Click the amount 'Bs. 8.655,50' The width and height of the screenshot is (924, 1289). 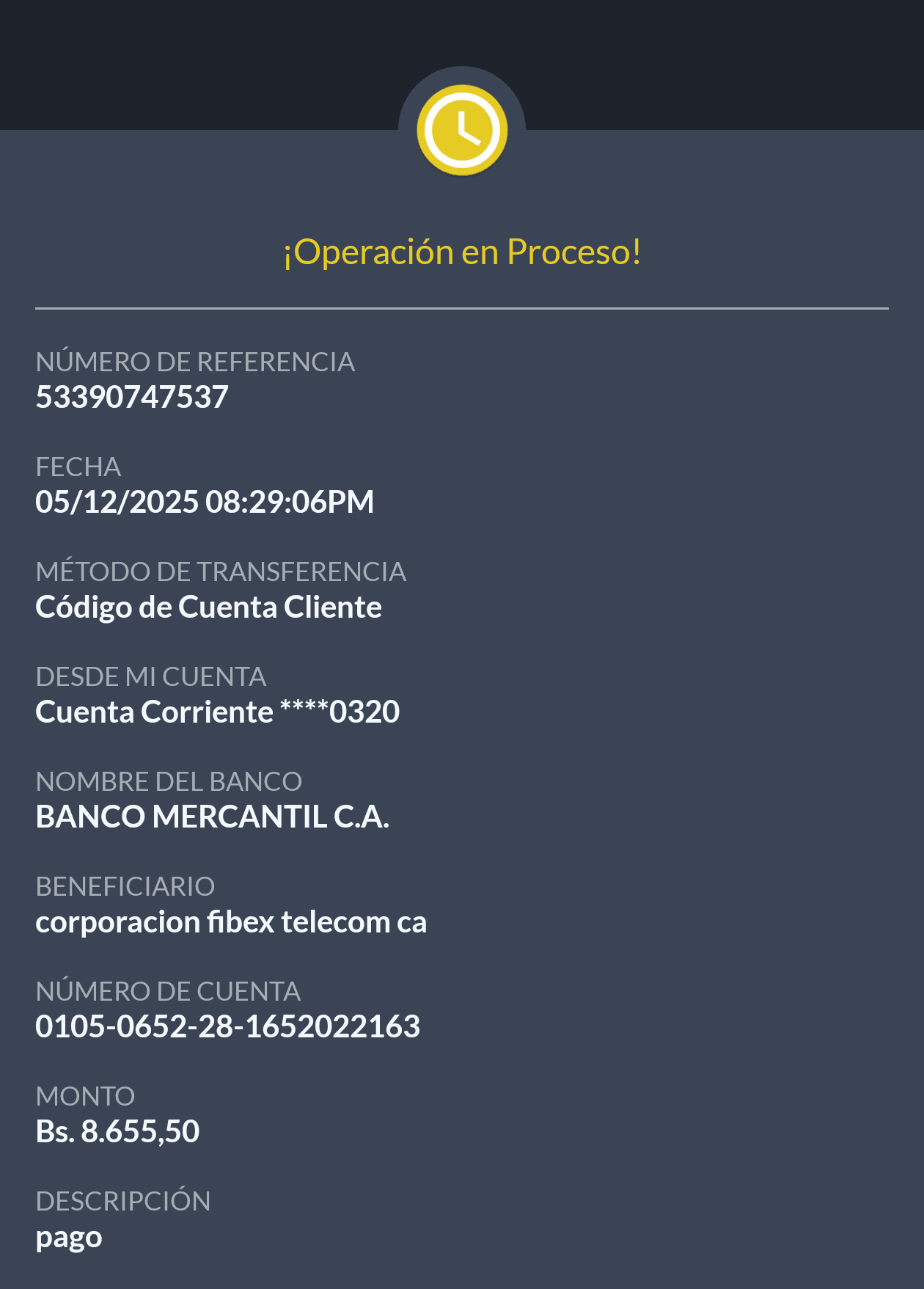[117, 1132]
